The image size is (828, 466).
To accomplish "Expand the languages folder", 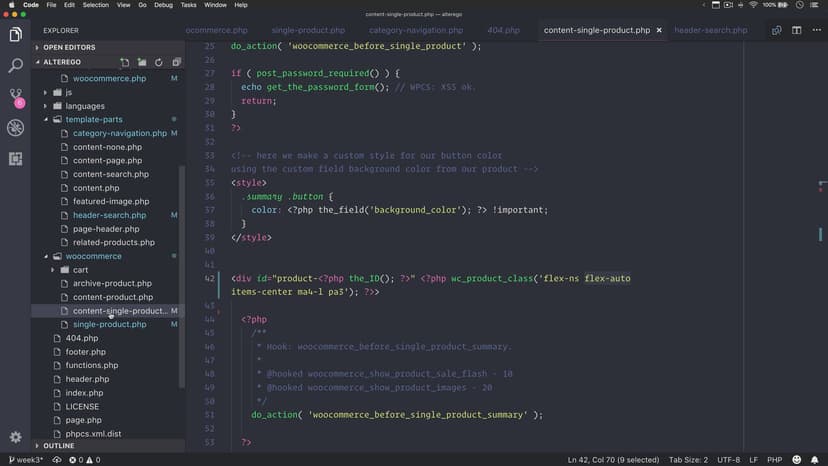I will [x=85, y=106].
